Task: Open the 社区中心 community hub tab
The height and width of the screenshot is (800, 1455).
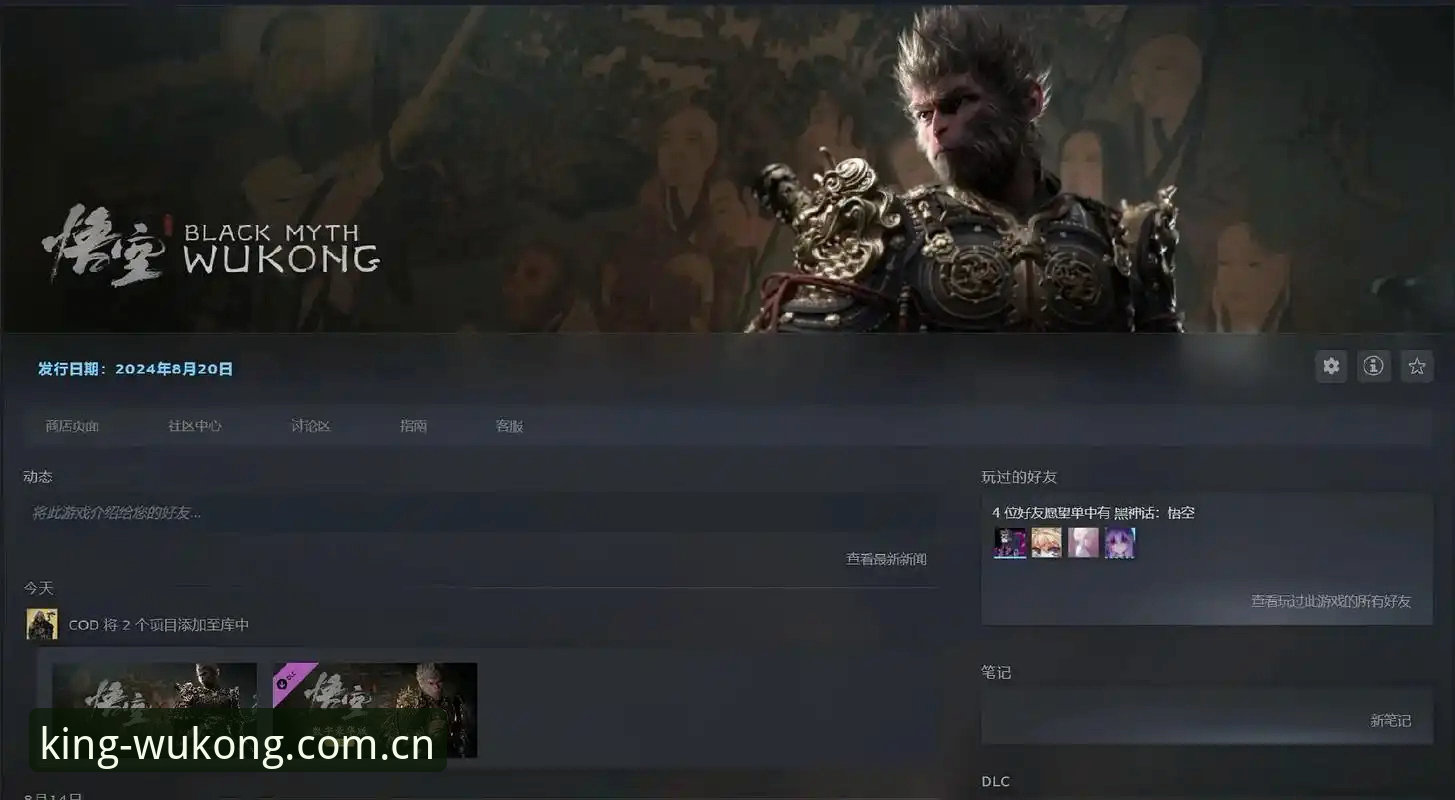Action: (195, 426)
